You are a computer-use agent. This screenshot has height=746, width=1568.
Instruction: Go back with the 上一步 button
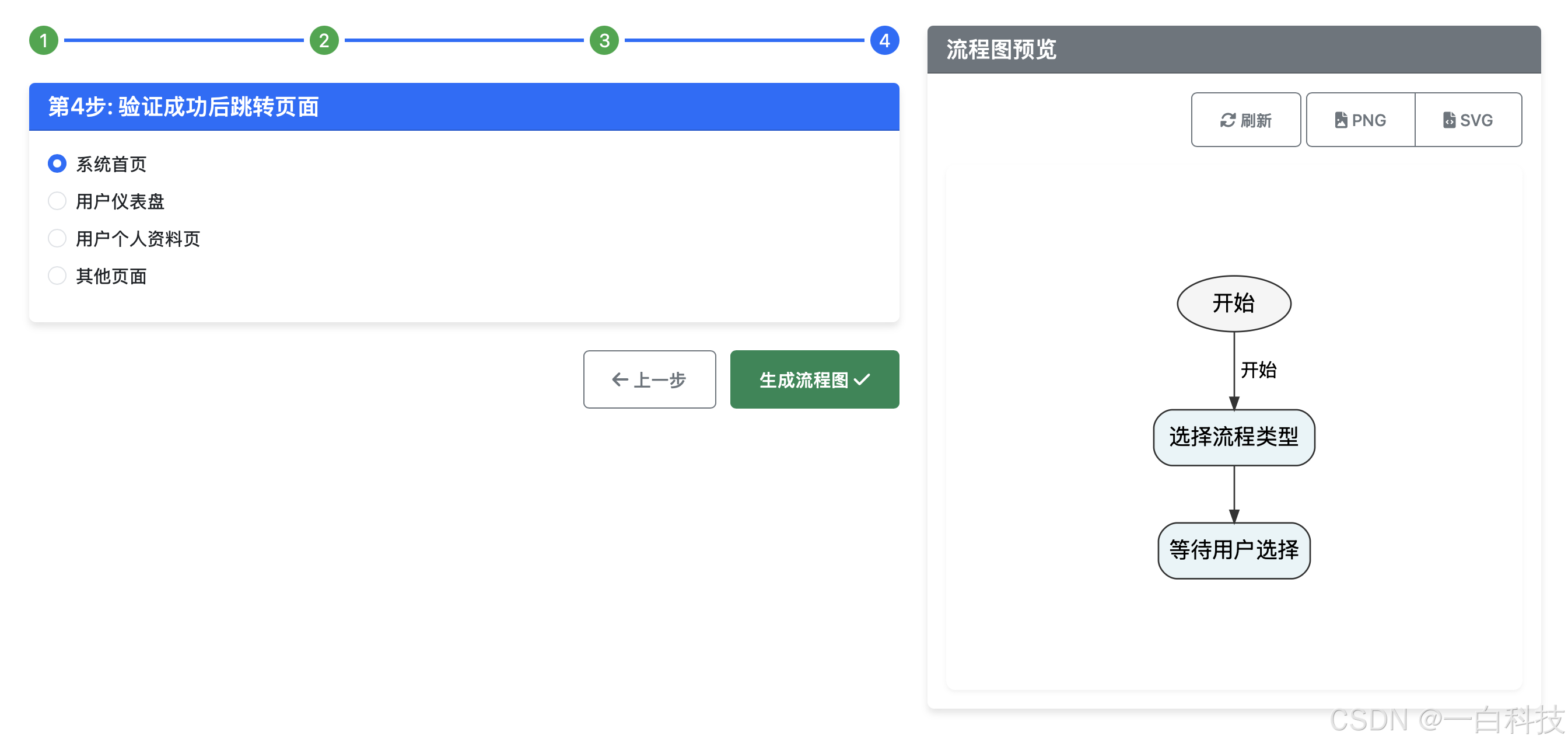pyautogui.click(x=649, y=379)
